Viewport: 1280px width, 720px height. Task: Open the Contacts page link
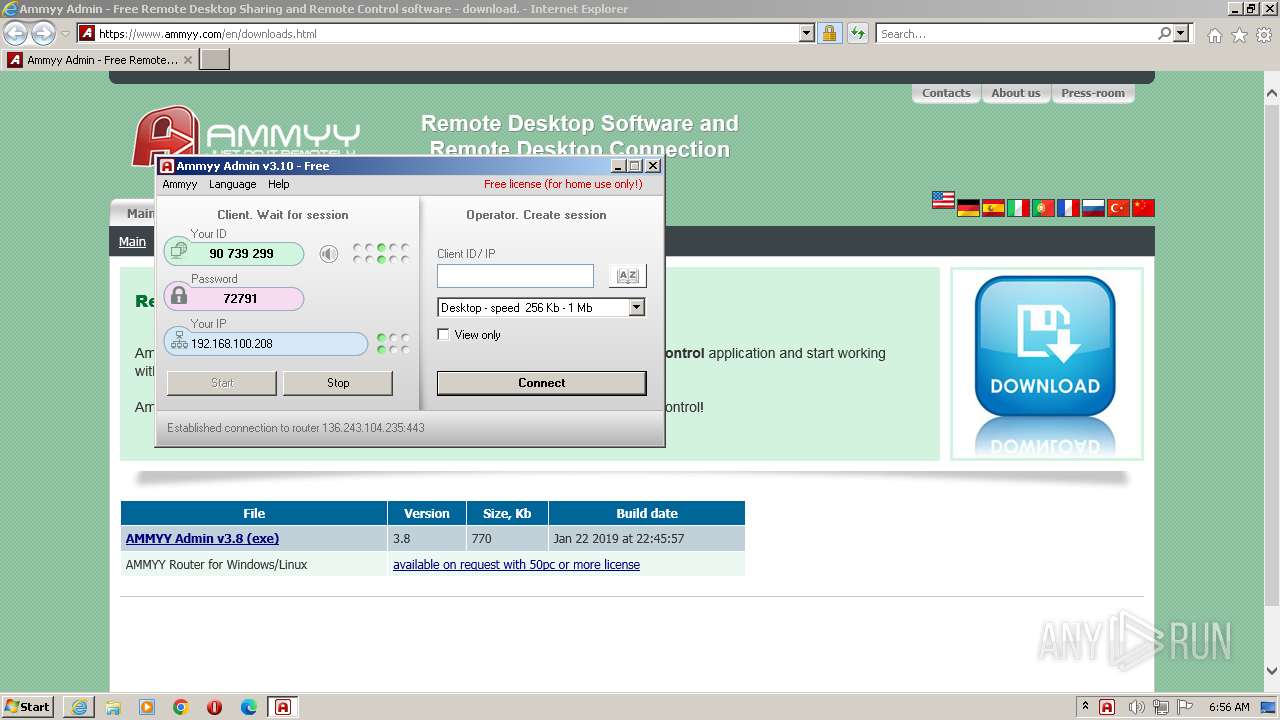click(x=946, y=93)
